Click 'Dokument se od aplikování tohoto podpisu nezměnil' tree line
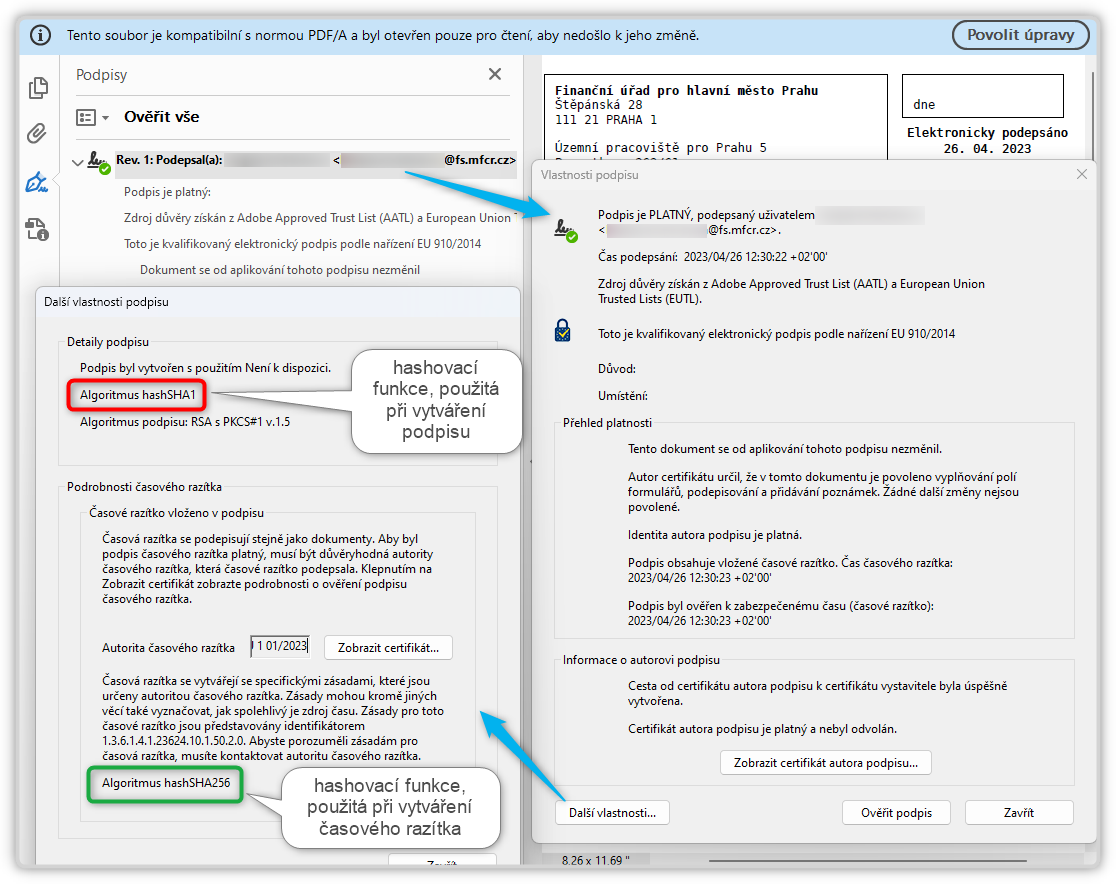Viewport: 1116px width, 884px height. point(280,270)
